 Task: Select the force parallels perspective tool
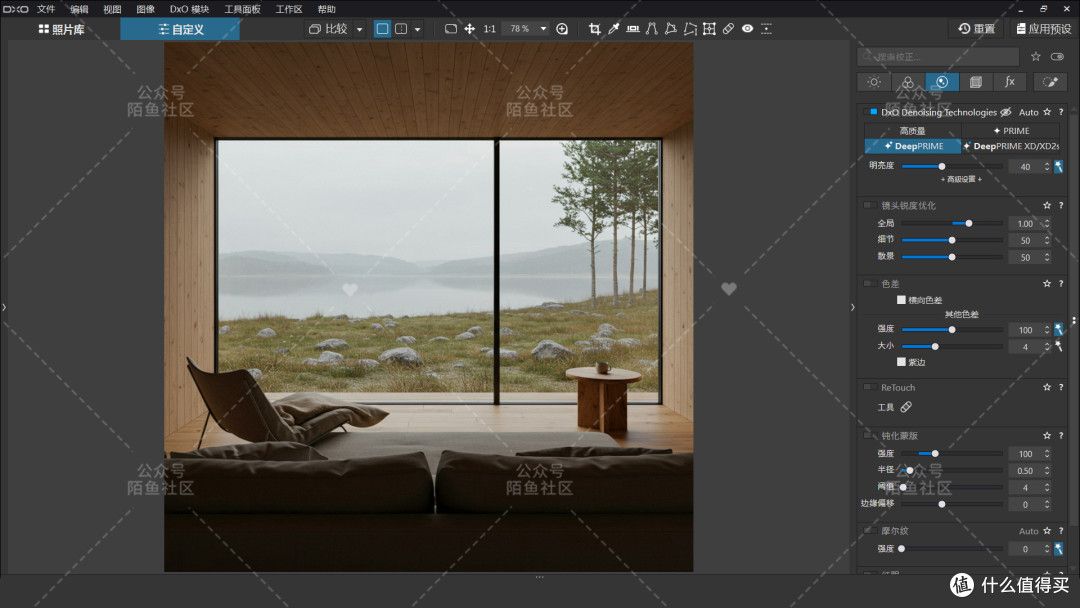point(652,29)
